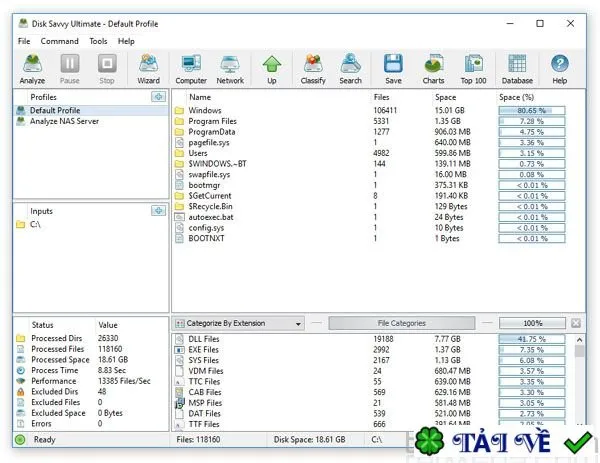600x463 pixels.
Task: Open the Tools menu
Action: [98, 41]
